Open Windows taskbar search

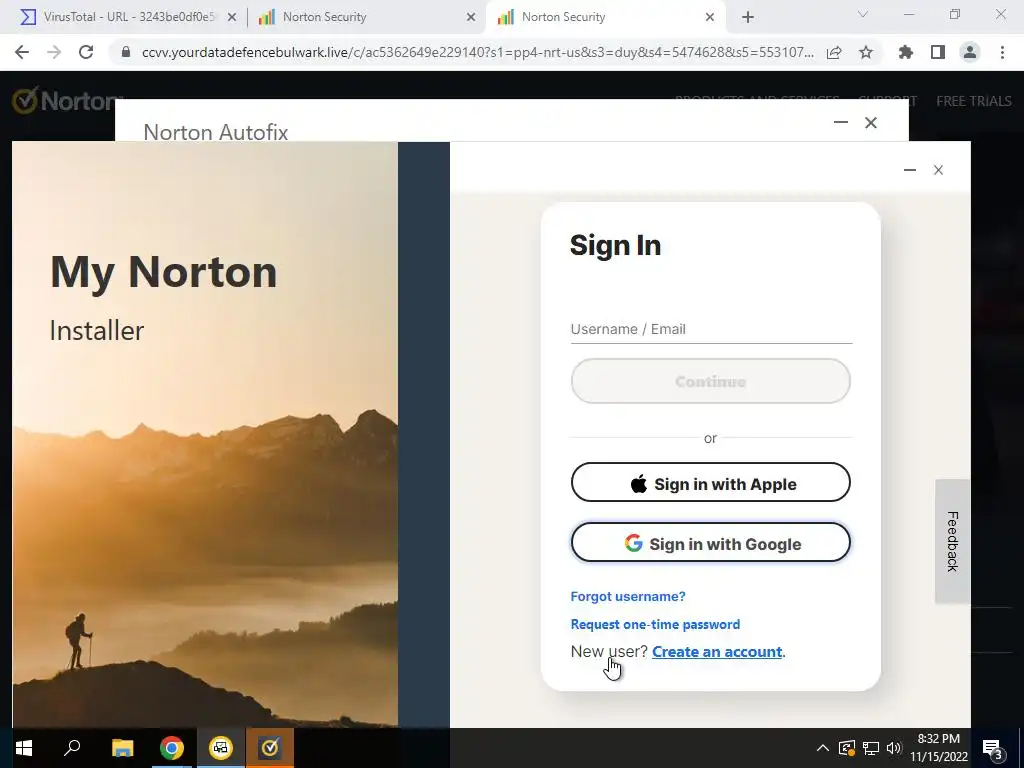pyautogui.click(x=72, y=748)
